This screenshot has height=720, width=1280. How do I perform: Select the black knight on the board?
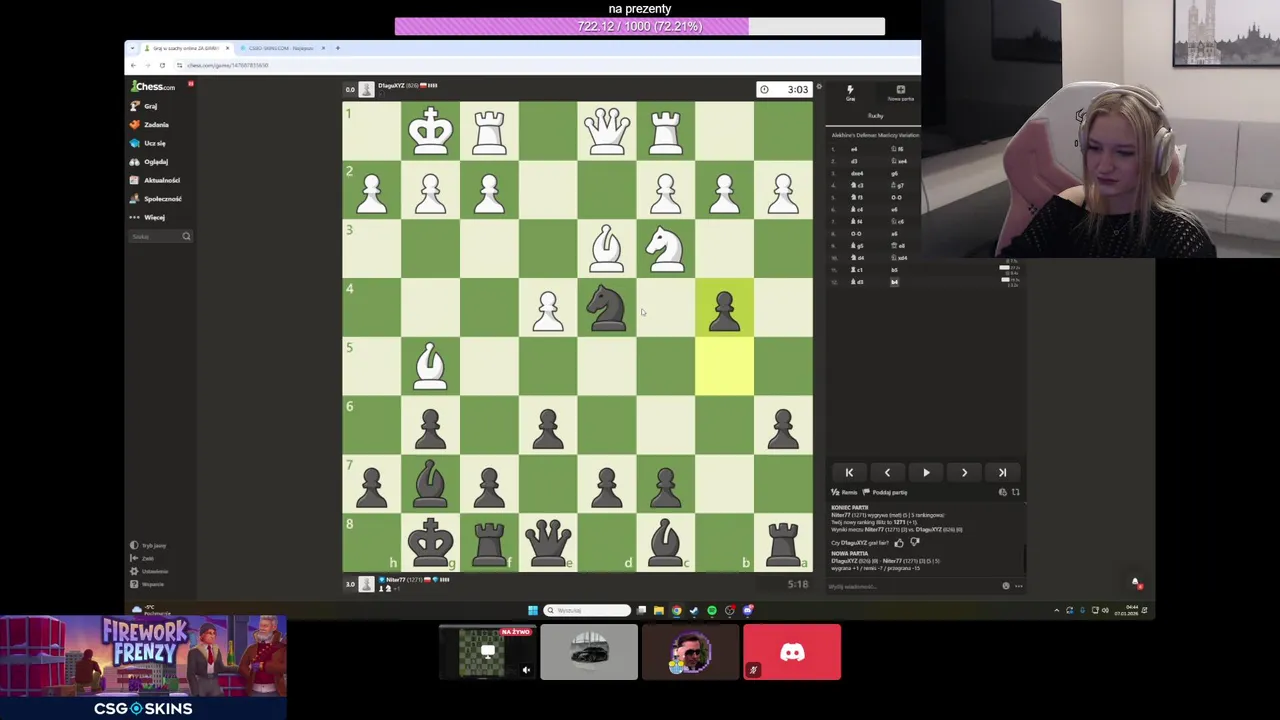point(607,308)
